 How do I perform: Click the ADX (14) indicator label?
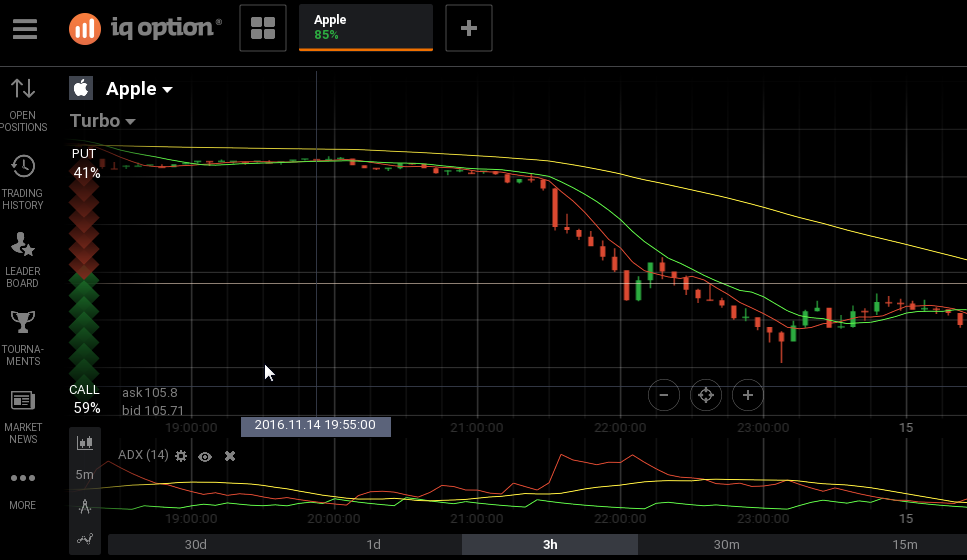143,455
